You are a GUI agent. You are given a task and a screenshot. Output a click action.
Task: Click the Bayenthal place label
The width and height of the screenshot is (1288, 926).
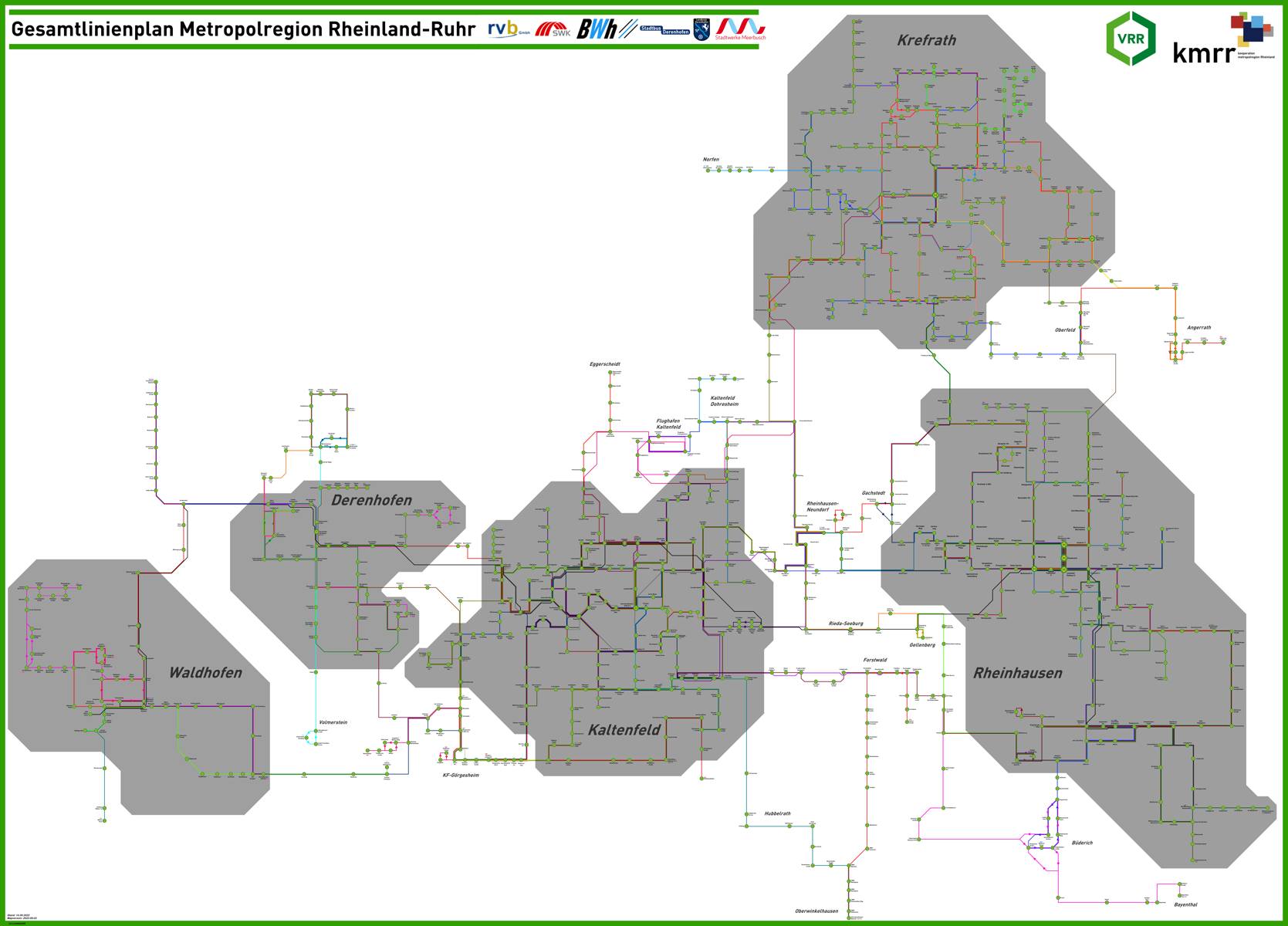[1185, 904]
